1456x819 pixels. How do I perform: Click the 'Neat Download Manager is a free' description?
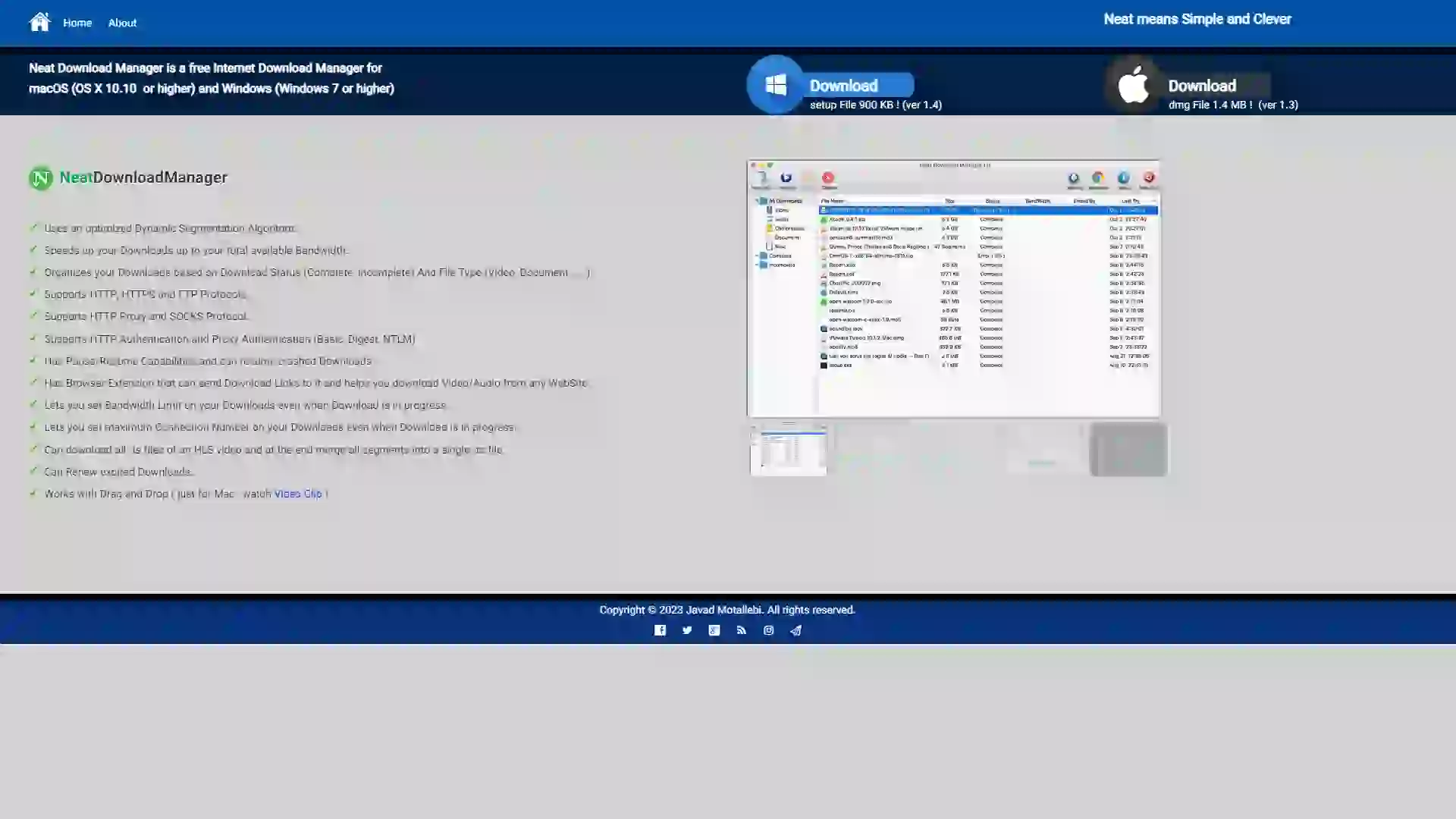(x=212, y=78)
